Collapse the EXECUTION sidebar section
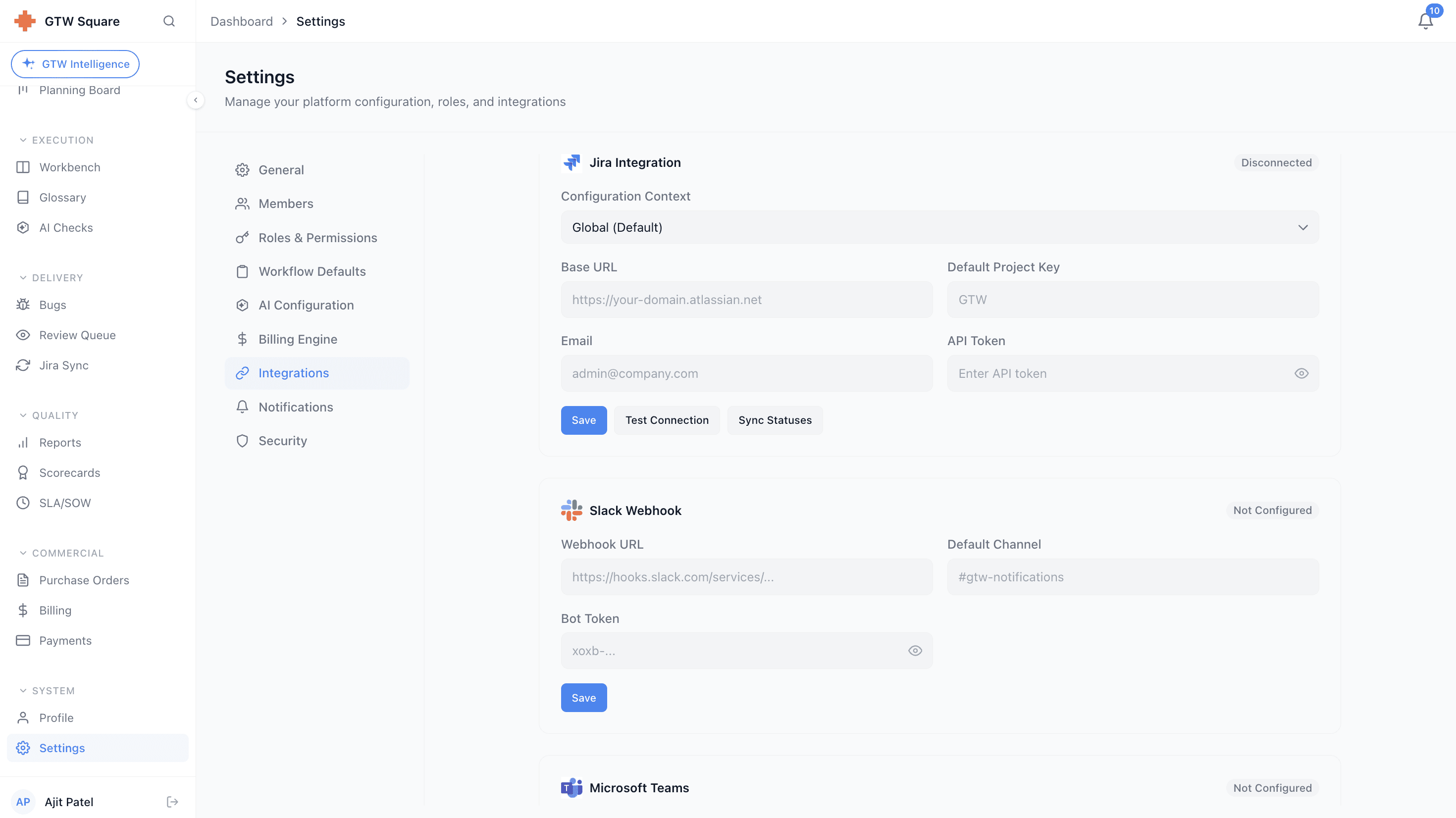 click(23, 140)
